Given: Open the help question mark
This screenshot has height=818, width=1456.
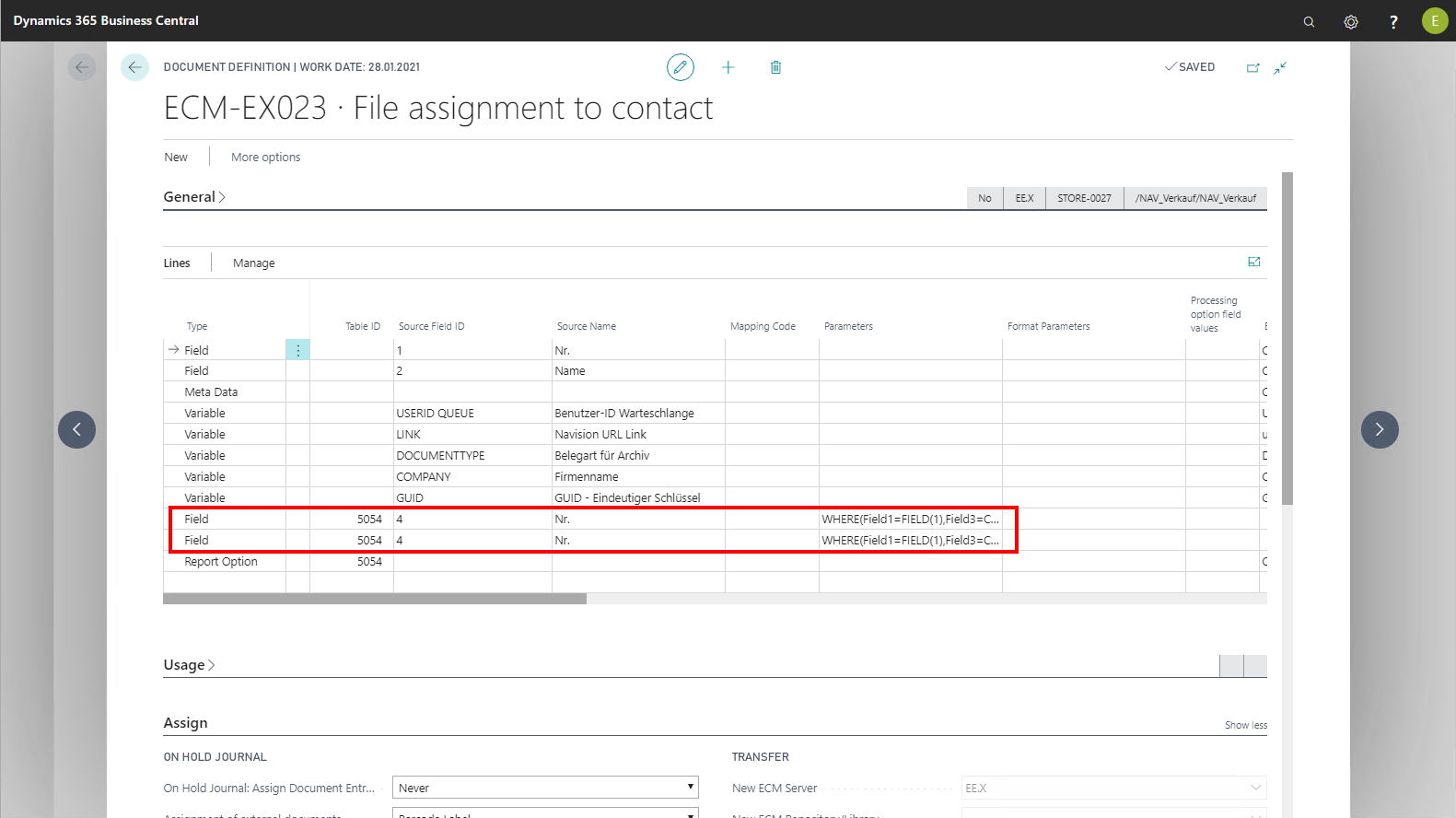Looking at the screenshot, I should coord(1393,21).
